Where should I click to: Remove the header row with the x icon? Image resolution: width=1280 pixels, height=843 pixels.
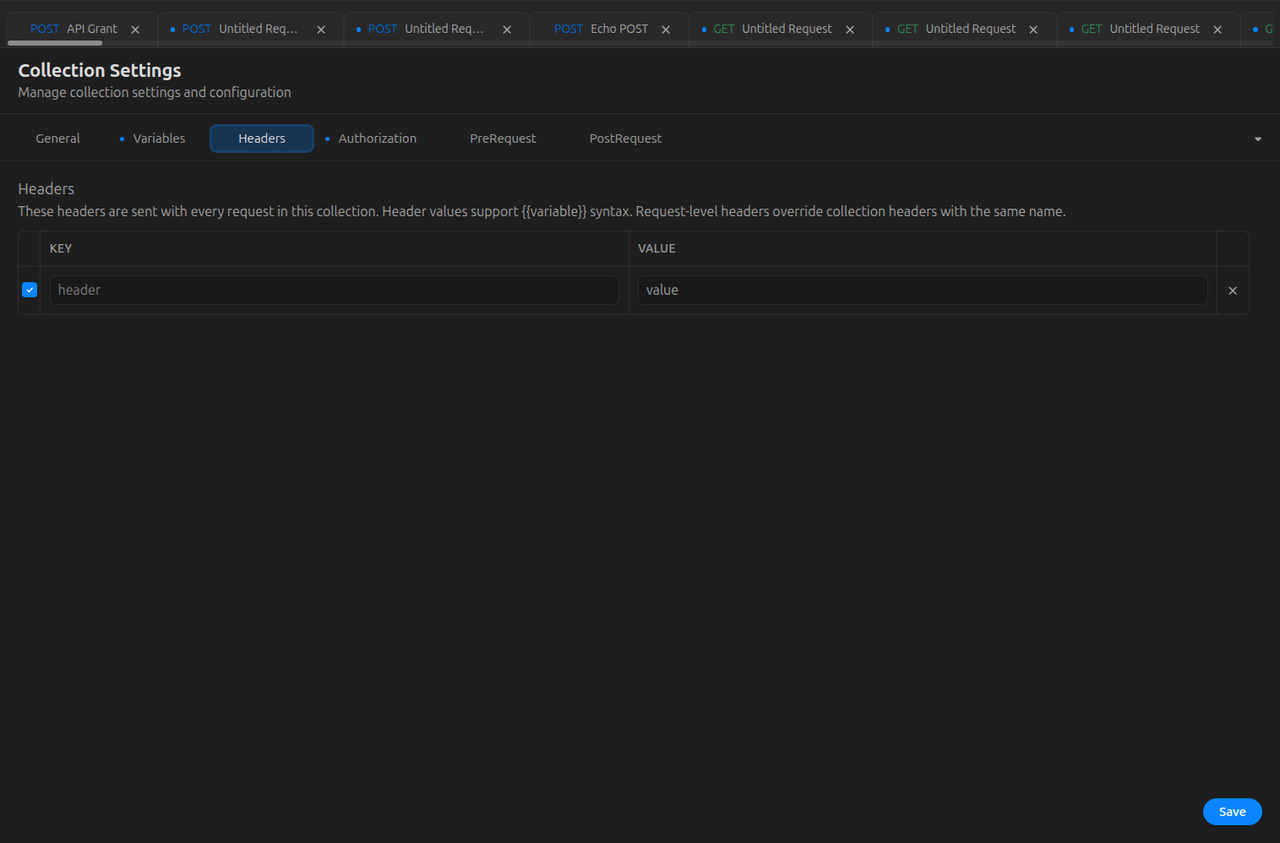(1232, 291)
